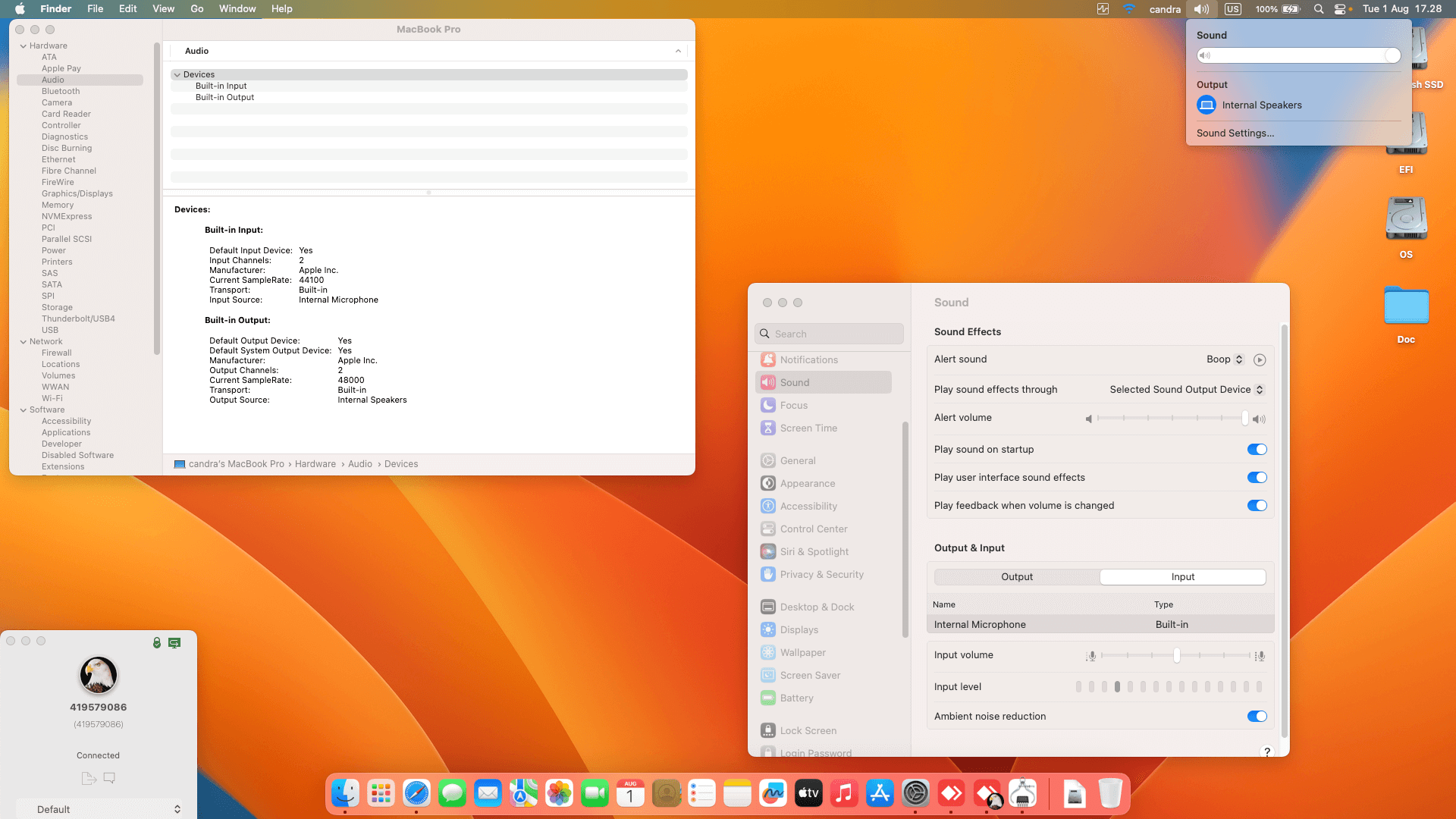Viewport: 1456px width, 819px height.
Task: Select Input tab in Sound settings
Action: [x=1182, y=577]
